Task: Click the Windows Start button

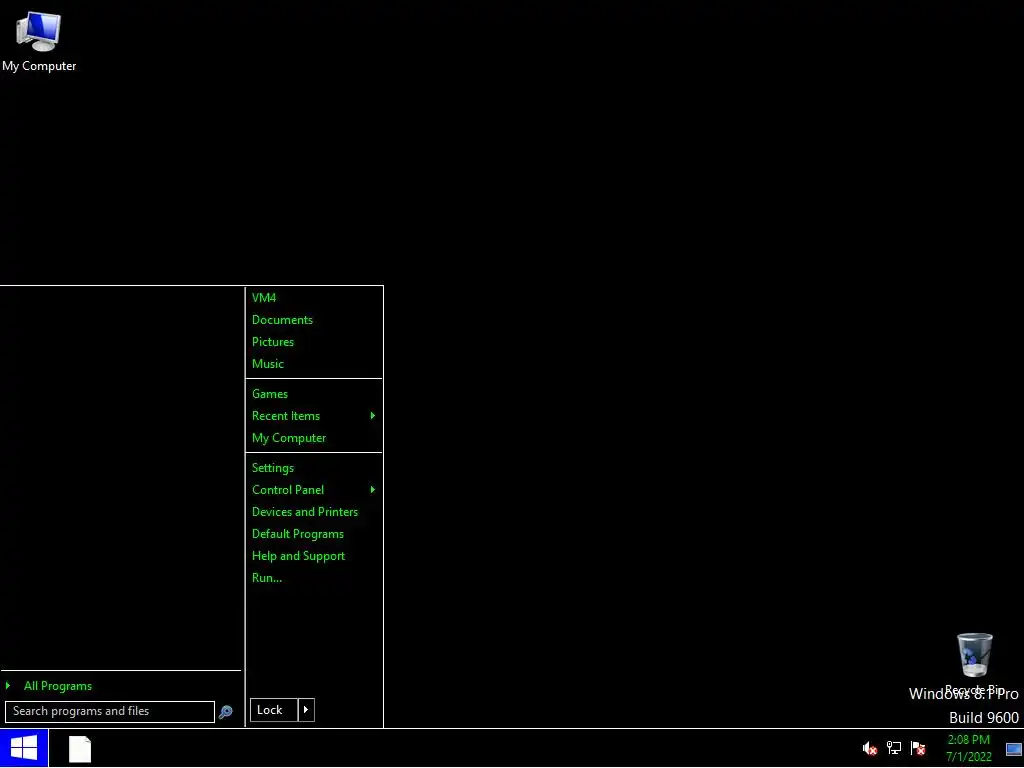Action: click(x=24, y=748)
